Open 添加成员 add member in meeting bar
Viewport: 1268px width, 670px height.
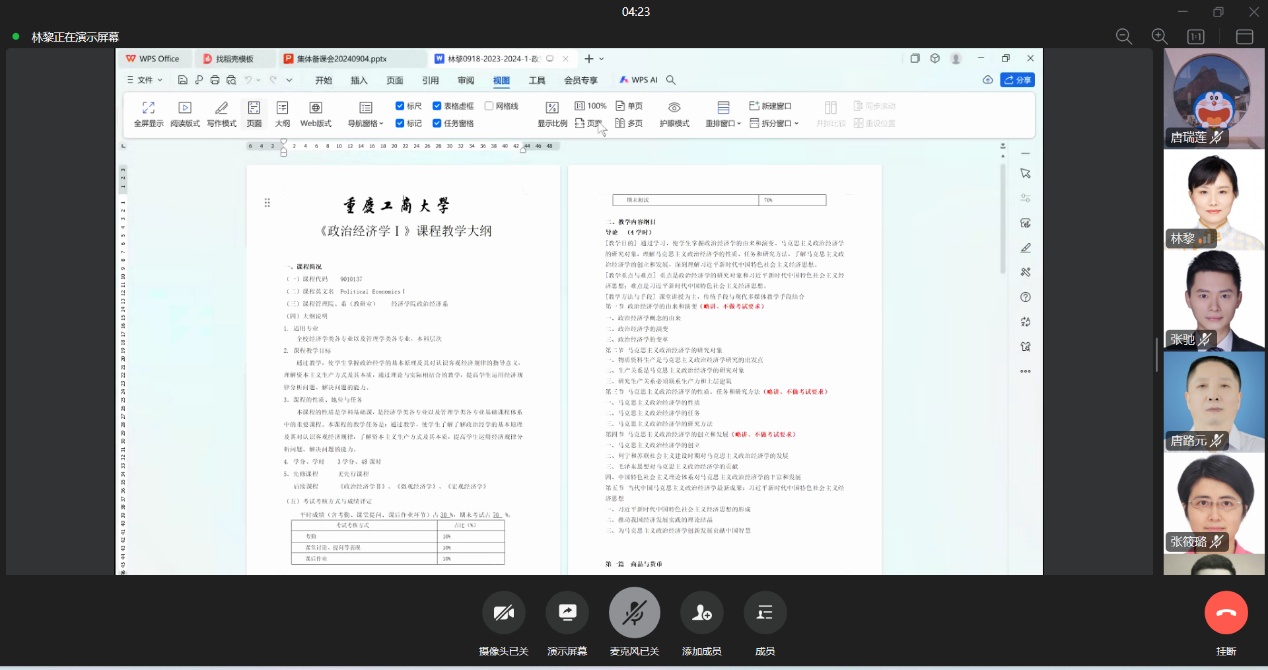[701, 613]
